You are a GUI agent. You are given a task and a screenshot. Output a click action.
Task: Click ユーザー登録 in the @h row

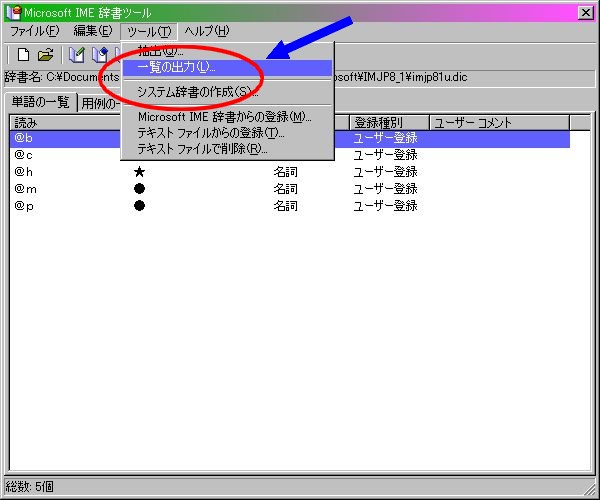385,172
